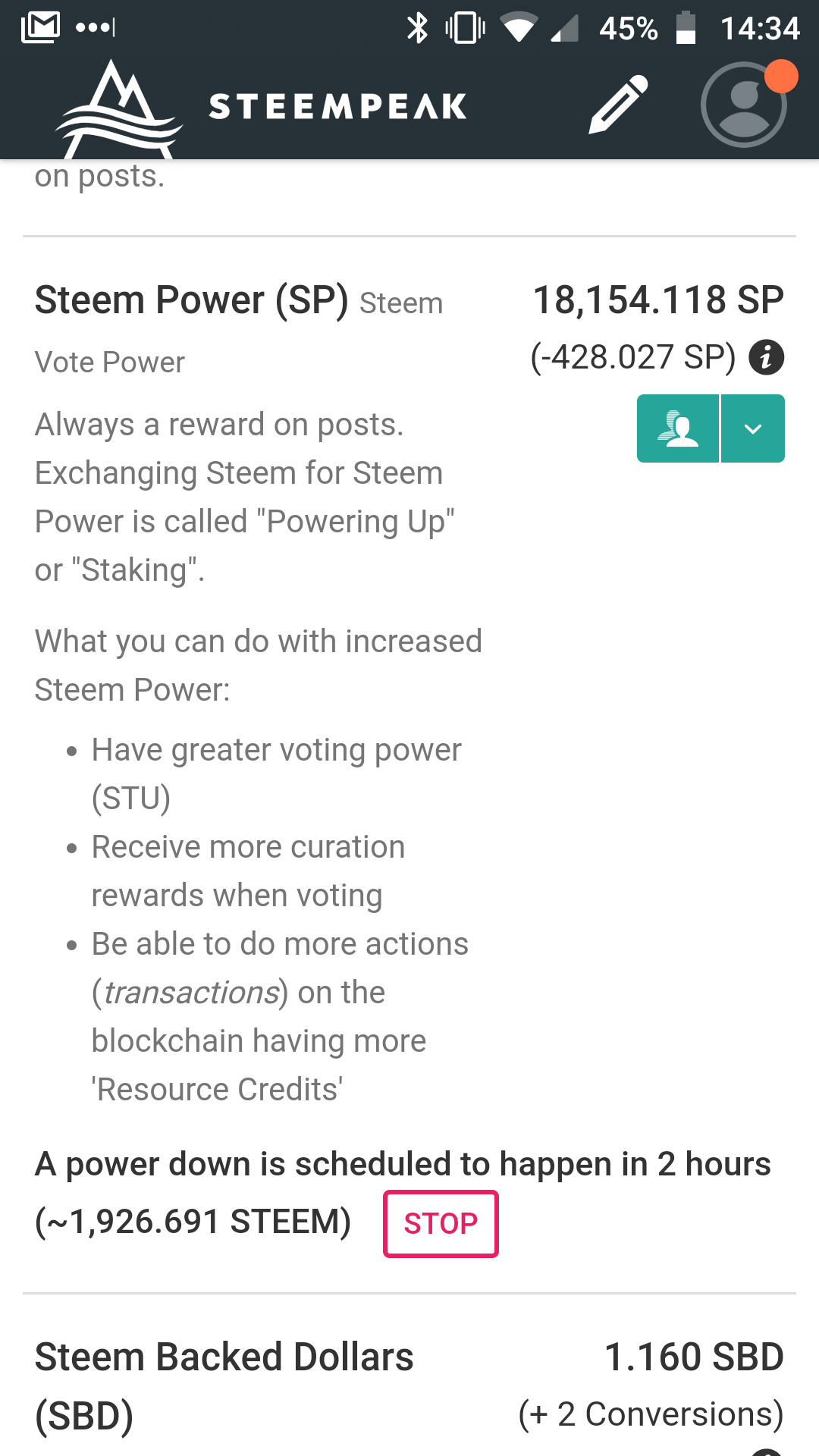
Task: Tap the Bluetooth status icon
Action: pos(417,28)
